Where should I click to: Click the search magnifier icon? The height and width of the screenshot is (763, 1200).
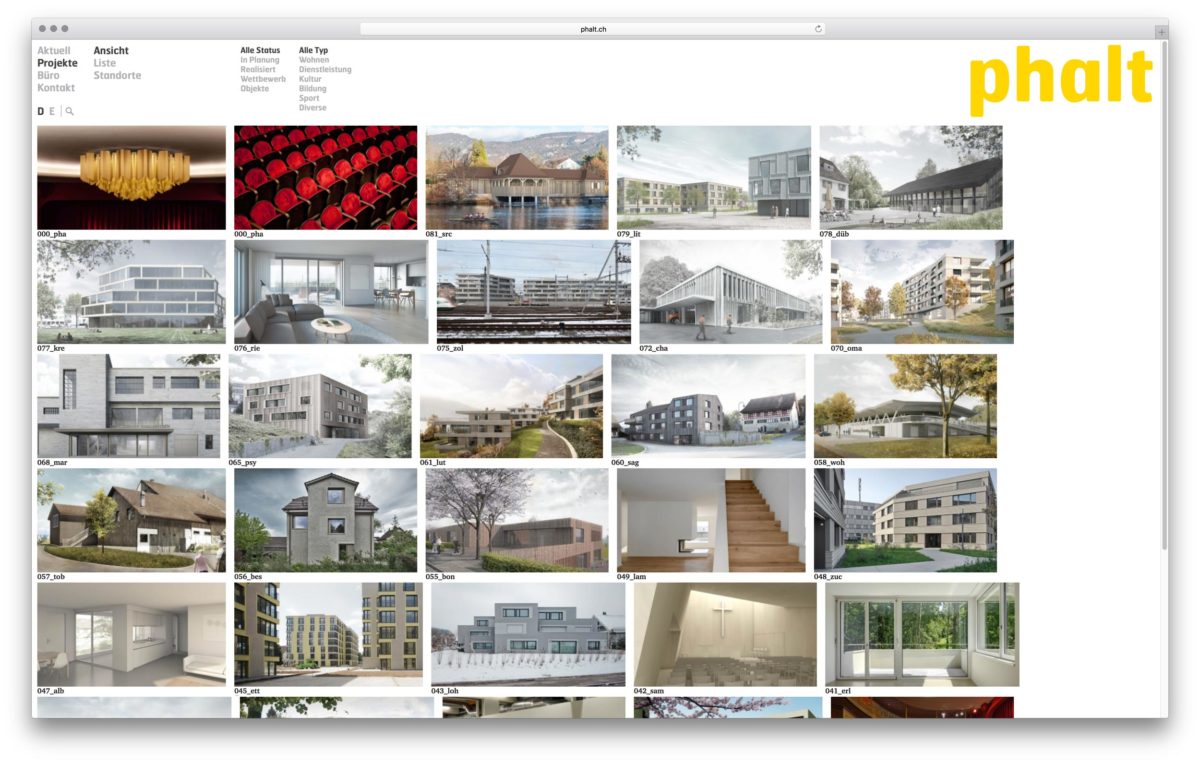pos(70,112)
